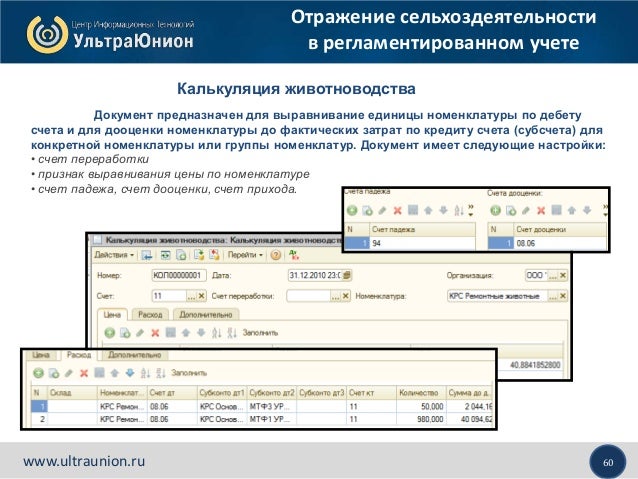Viewport: 638px width, 479px height.
Task: Switch to Цена tab in main window
Action: pyautogui.click(x=112, y=315)
